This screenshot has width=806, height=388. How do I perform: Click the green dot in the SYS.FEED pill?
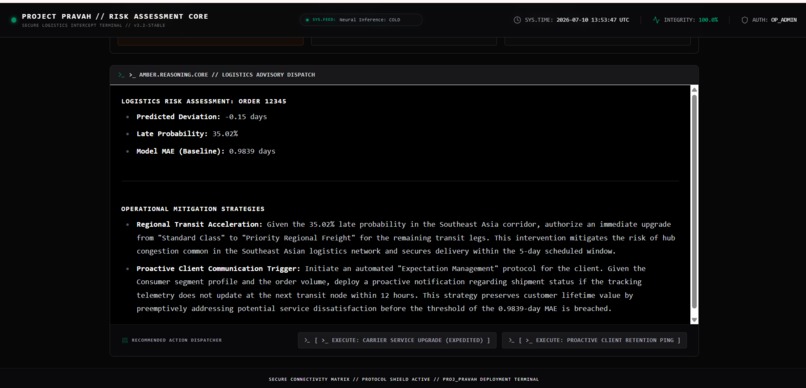308,20
